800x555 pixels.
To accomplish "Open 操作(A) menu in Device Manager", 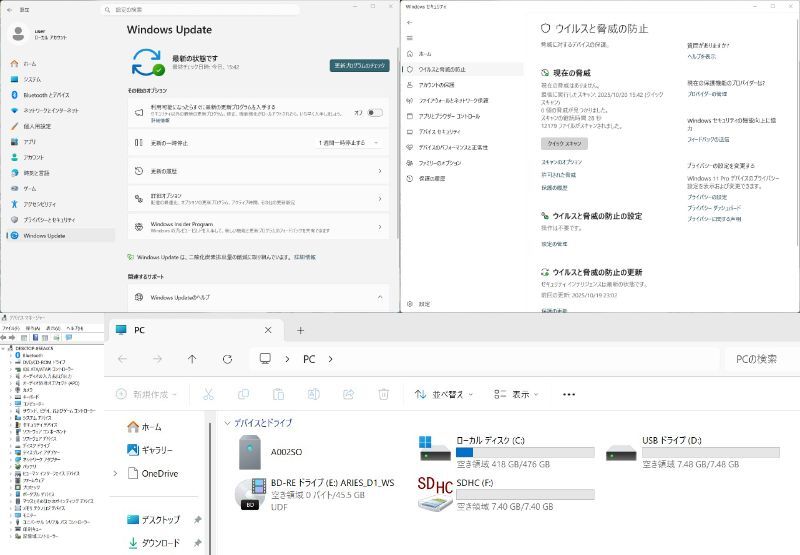I will 34,328.
